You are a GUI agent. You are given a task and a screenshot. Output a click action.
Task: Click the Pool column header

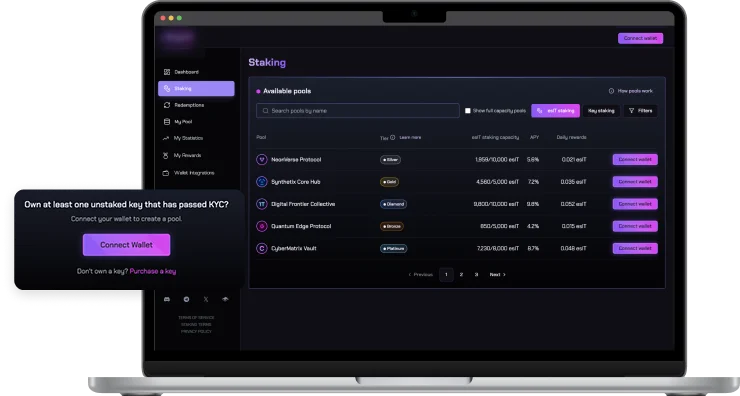pos(261,137)
